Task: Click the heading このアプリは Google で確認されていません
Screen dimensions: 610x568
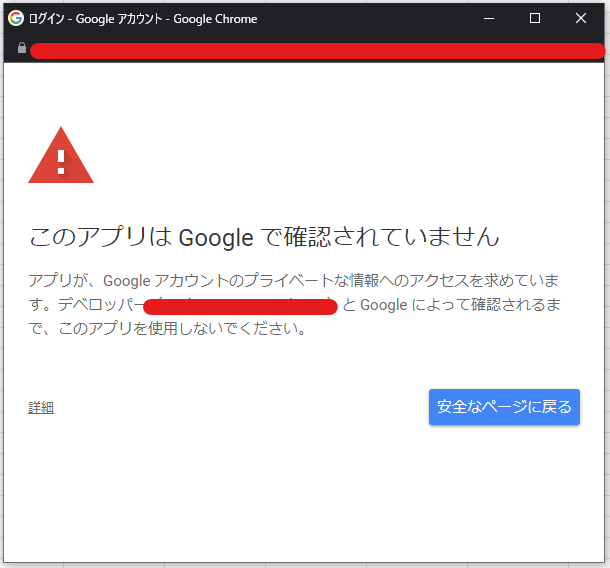Action: [264, 237]
